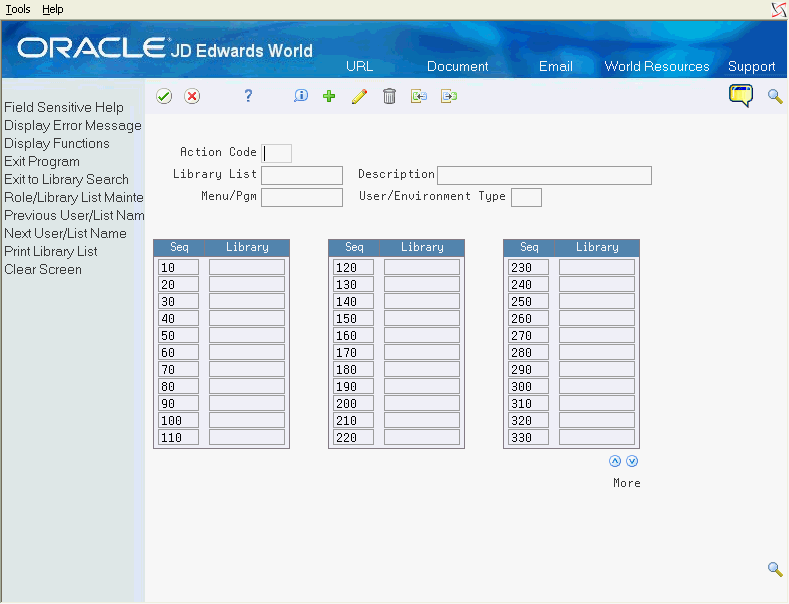Click the More text below arrows
Viewport: 789px width, 604px height.
point(626,483)
